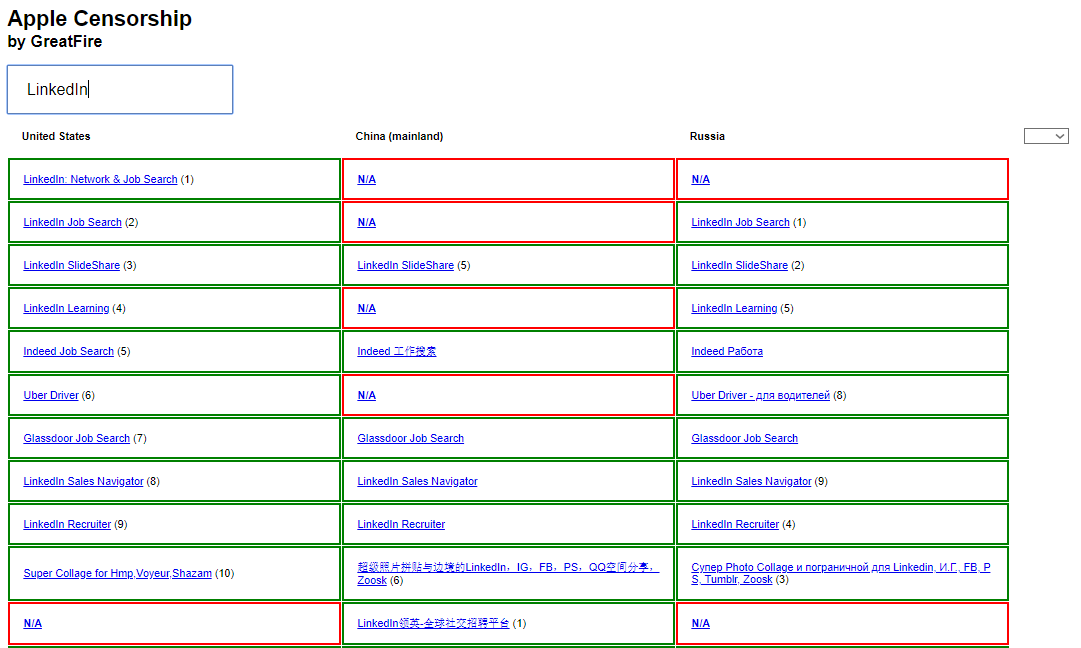Open China column LinkedIn Recruiter link
This screenshot has width=1081, height=648.
[x=401, y=524]
